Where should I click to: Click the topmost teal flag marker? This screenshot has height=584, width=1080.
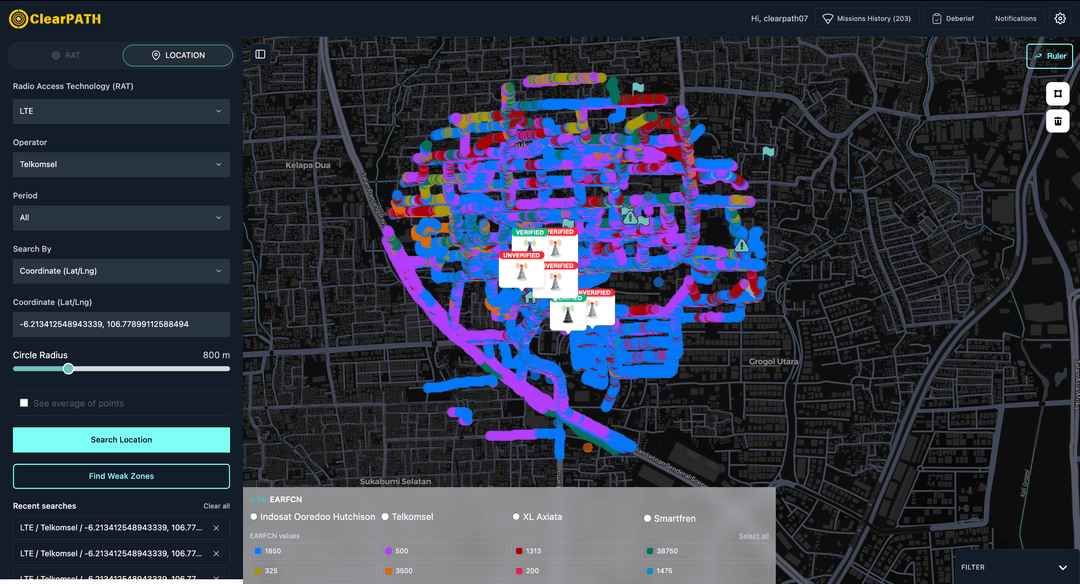[638, 88]
